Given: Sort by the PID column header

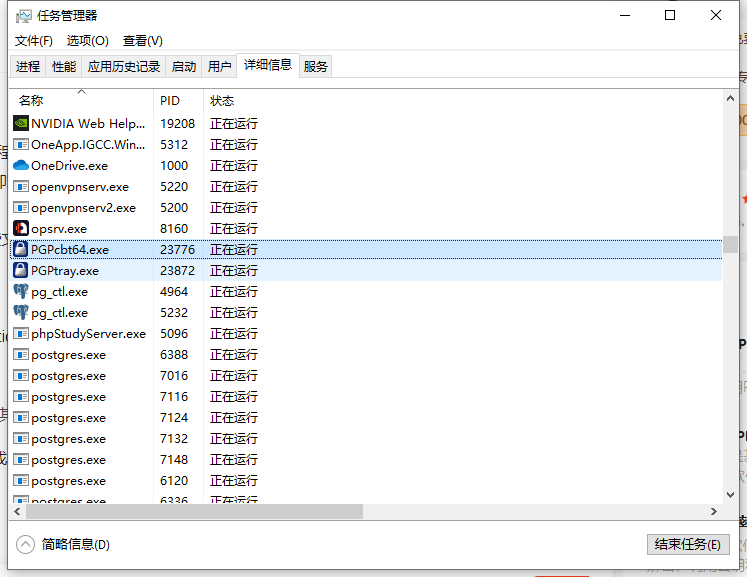Looking at the screenshot, I should [170, 101].
